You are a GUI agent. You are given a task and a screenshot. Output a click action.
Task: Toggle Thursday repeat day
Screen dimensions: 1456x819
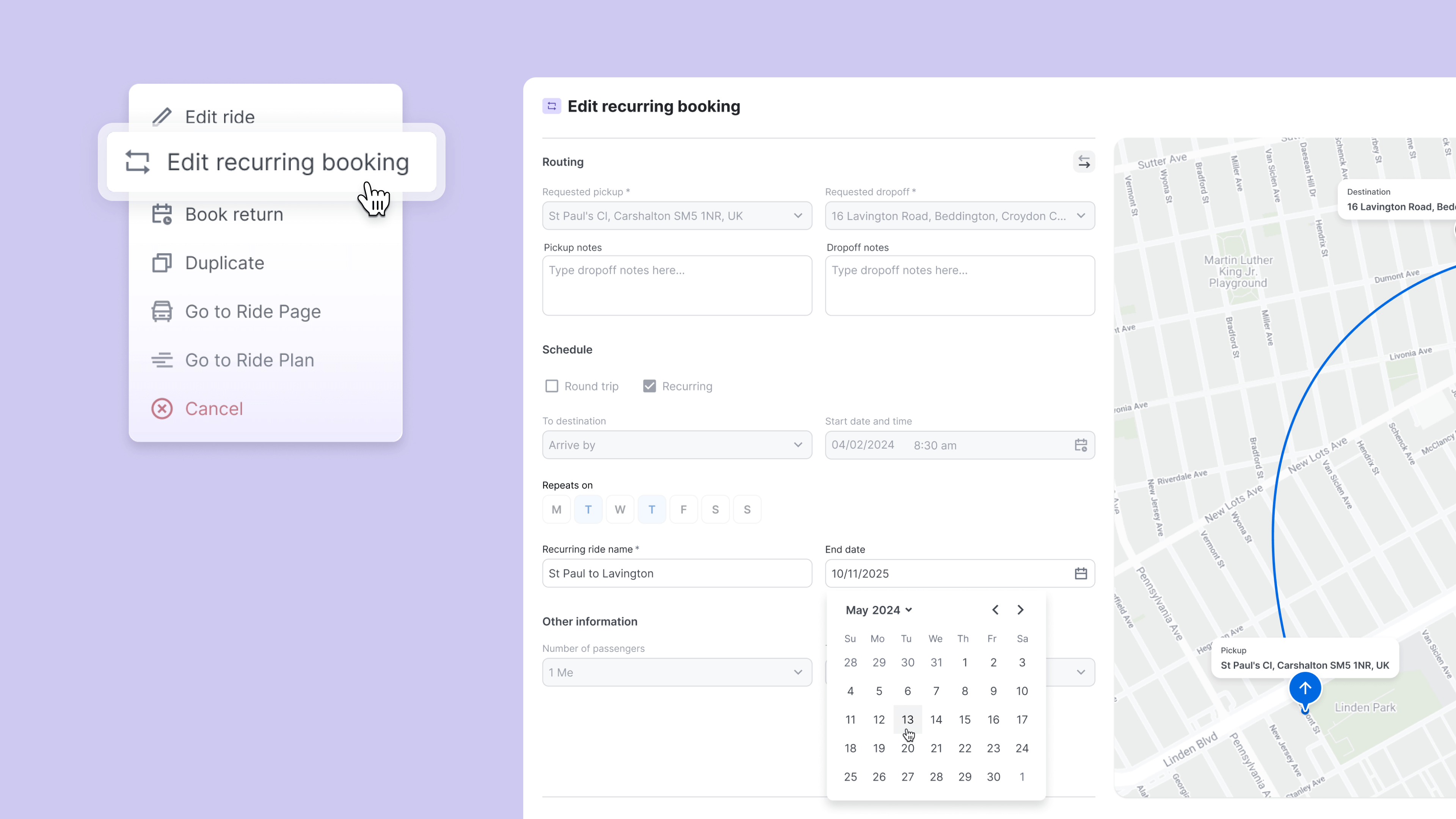pyautogui.click(x=652, y=510)
